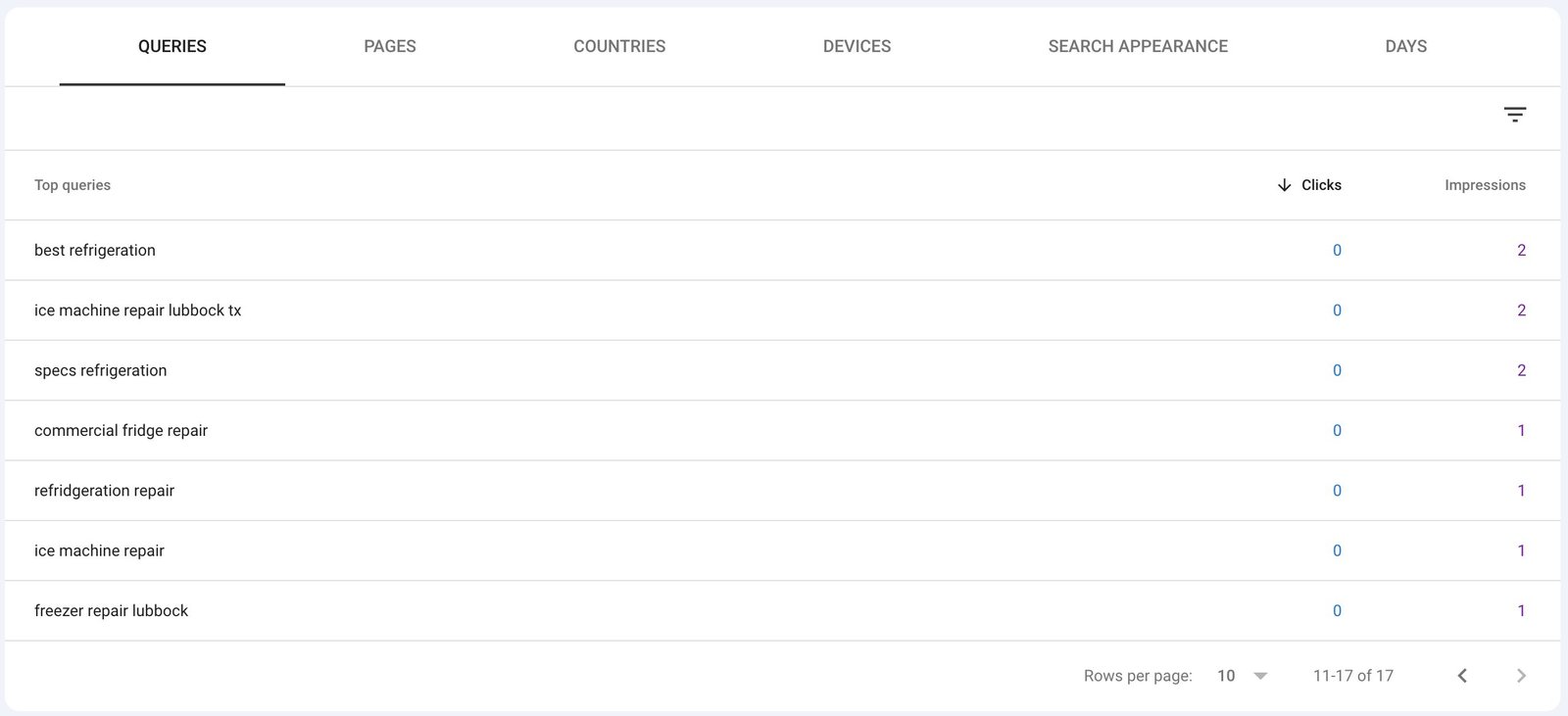Click the 'freezer repair lubbock' query
Image resolution: width=1568 pixels, height=716 pixels.
pyautogui.click(x=111, y=611)
